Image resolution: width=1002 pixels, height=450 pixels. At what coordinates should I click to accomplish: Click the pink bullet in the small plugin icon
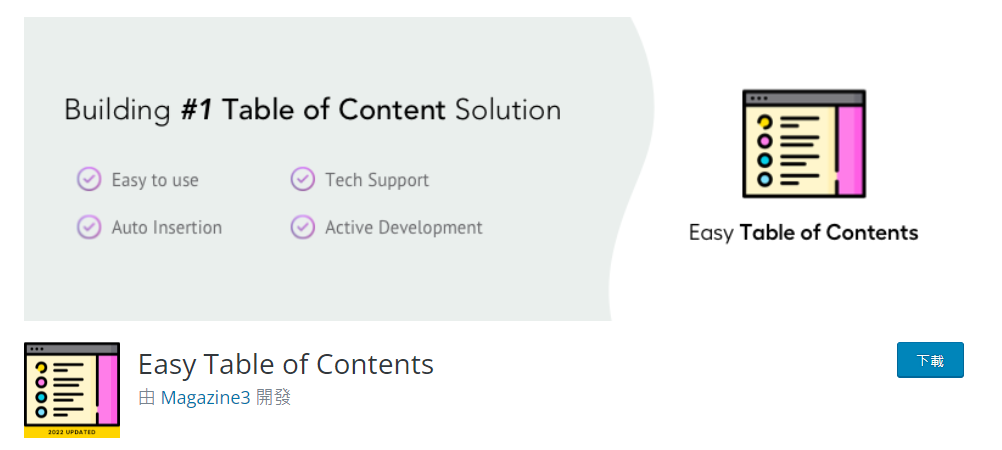[42, 382]
